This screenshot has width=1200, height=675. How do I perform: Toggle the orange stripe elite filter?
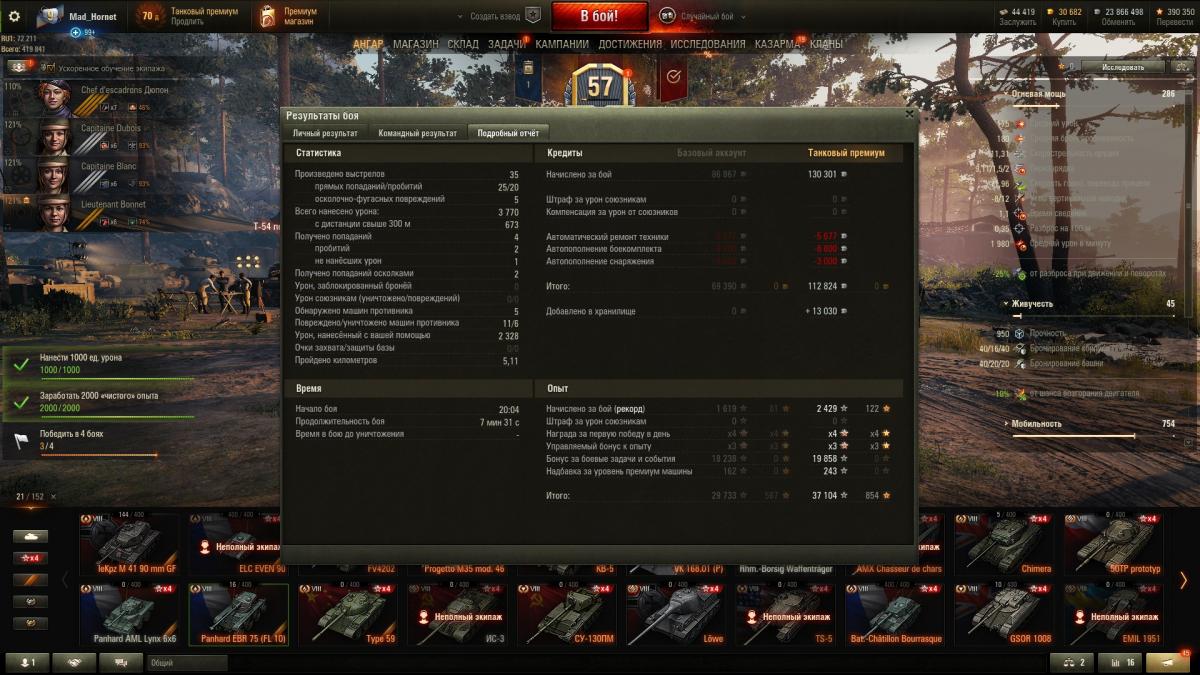click(x=30, y=580)
